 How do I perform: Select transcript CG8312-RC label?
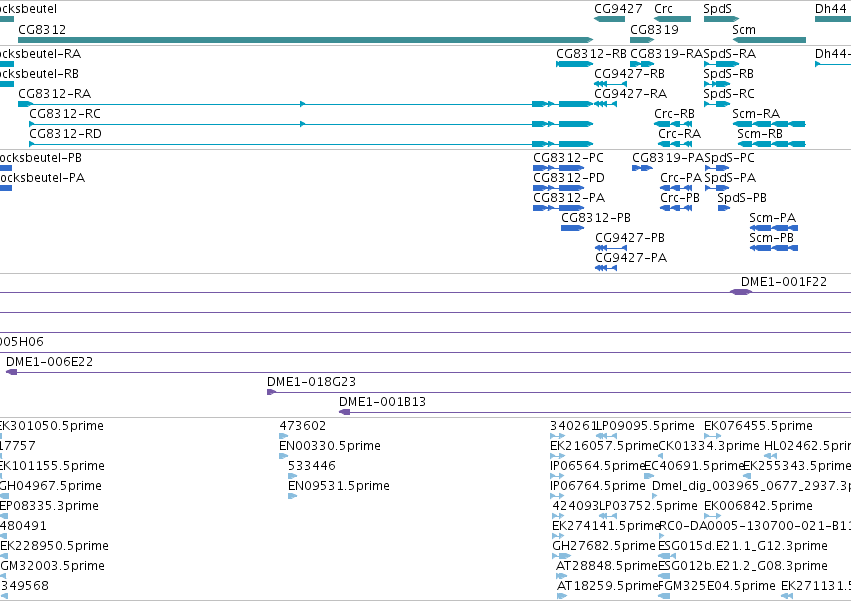pos(65,113)
